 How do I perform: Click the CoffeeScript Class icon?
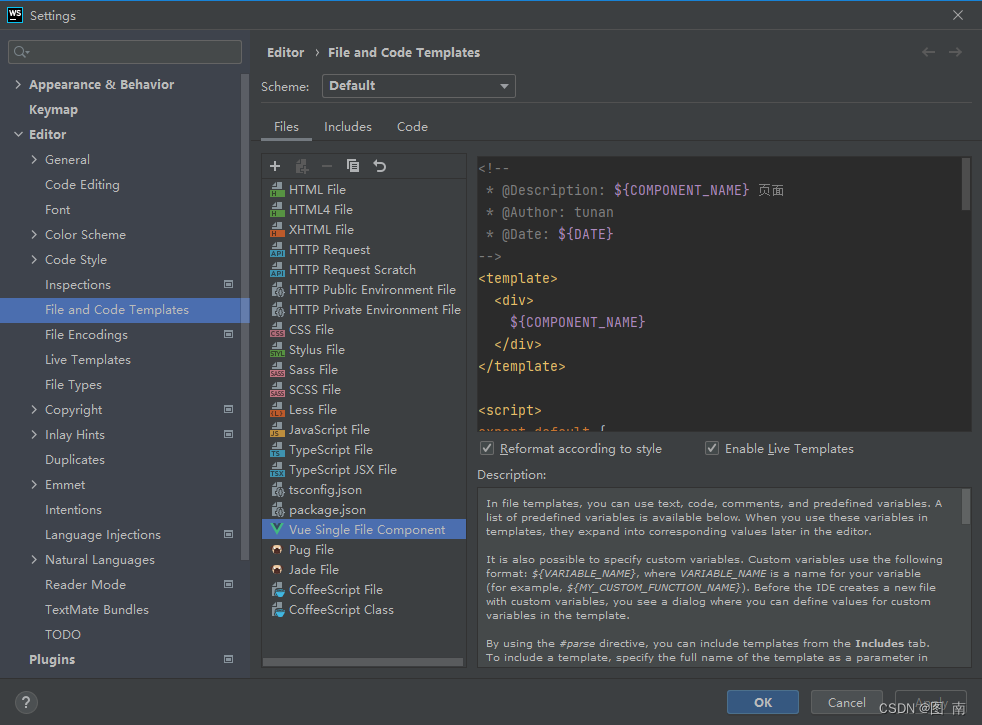click(277, 610)
